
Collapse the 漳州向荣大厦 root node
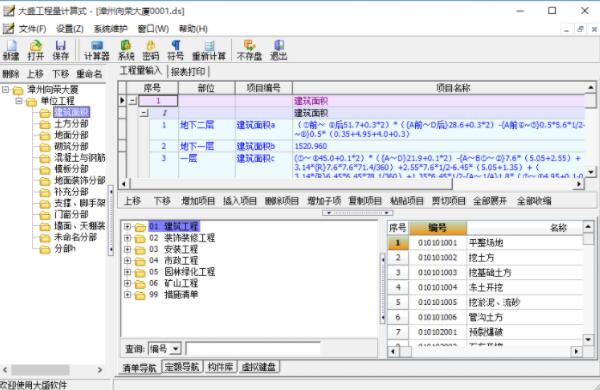(x=5, y=90)
